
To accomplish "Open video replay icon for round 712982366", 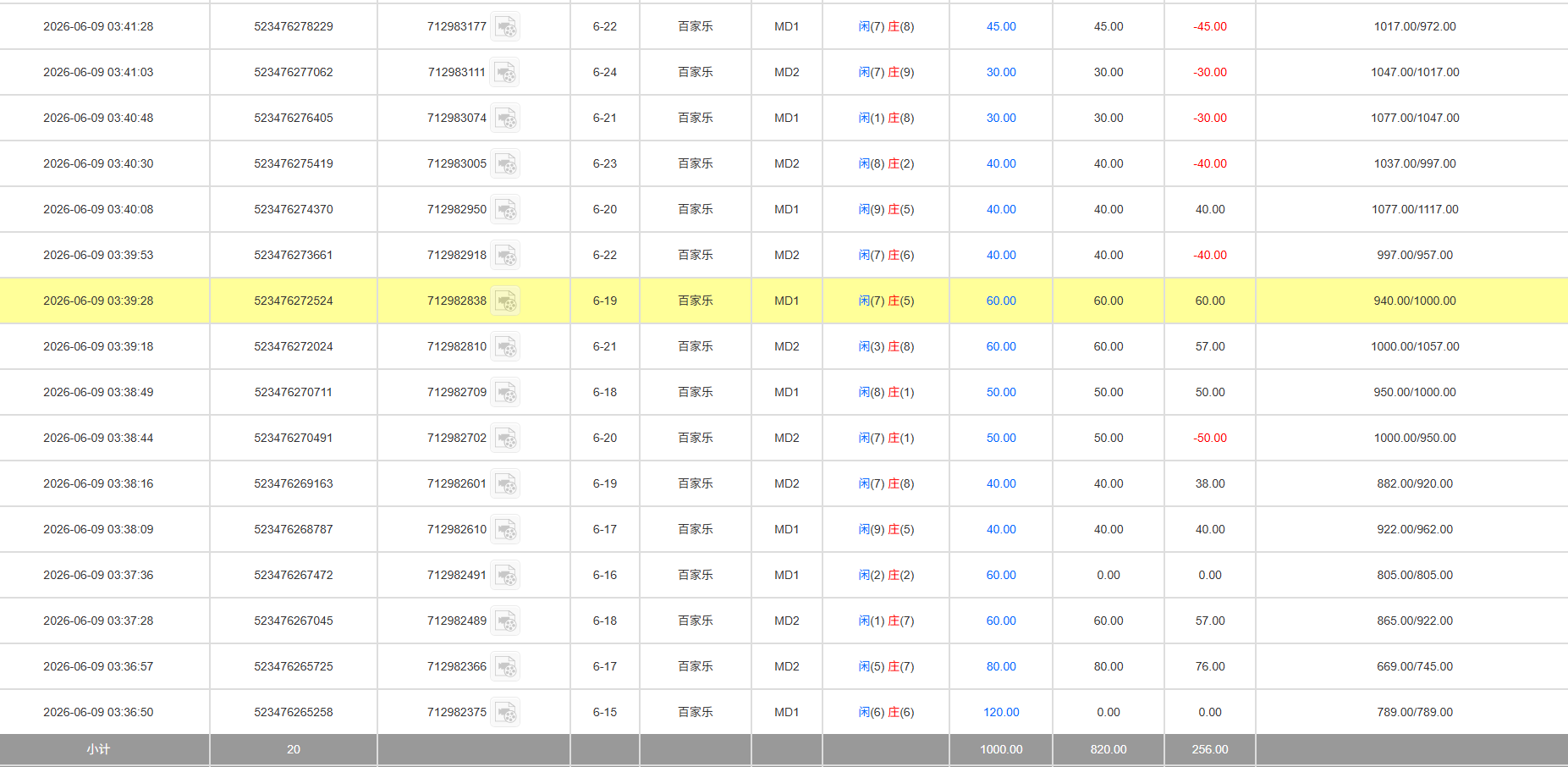I will [x=505, y=666].
